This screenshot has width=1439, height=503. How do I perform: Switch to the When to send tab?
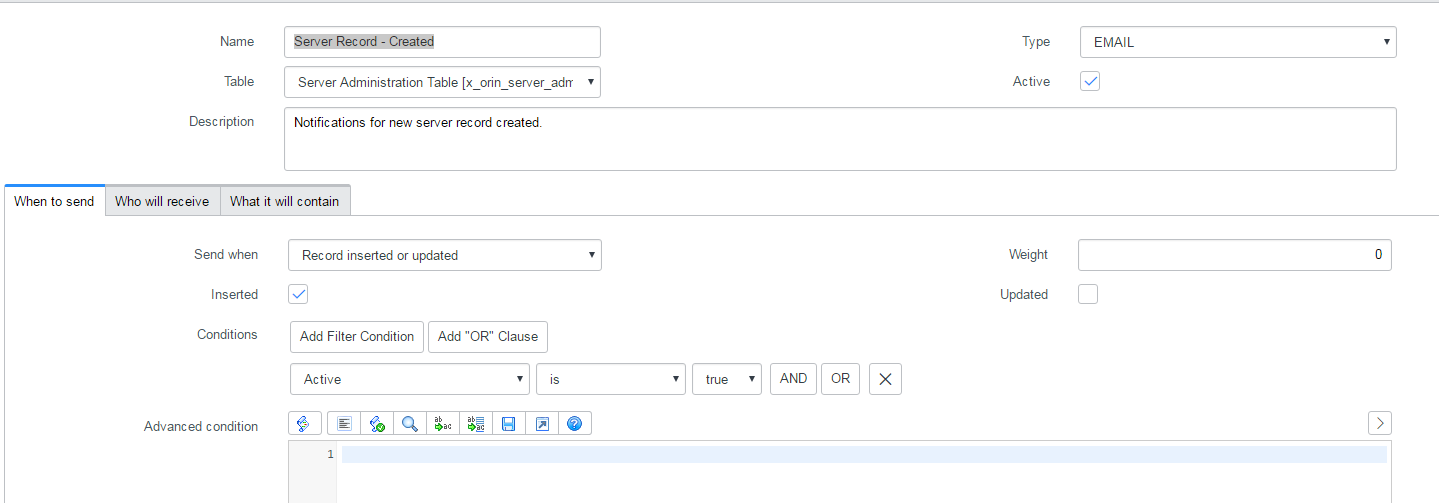click(x=54, y=201)
